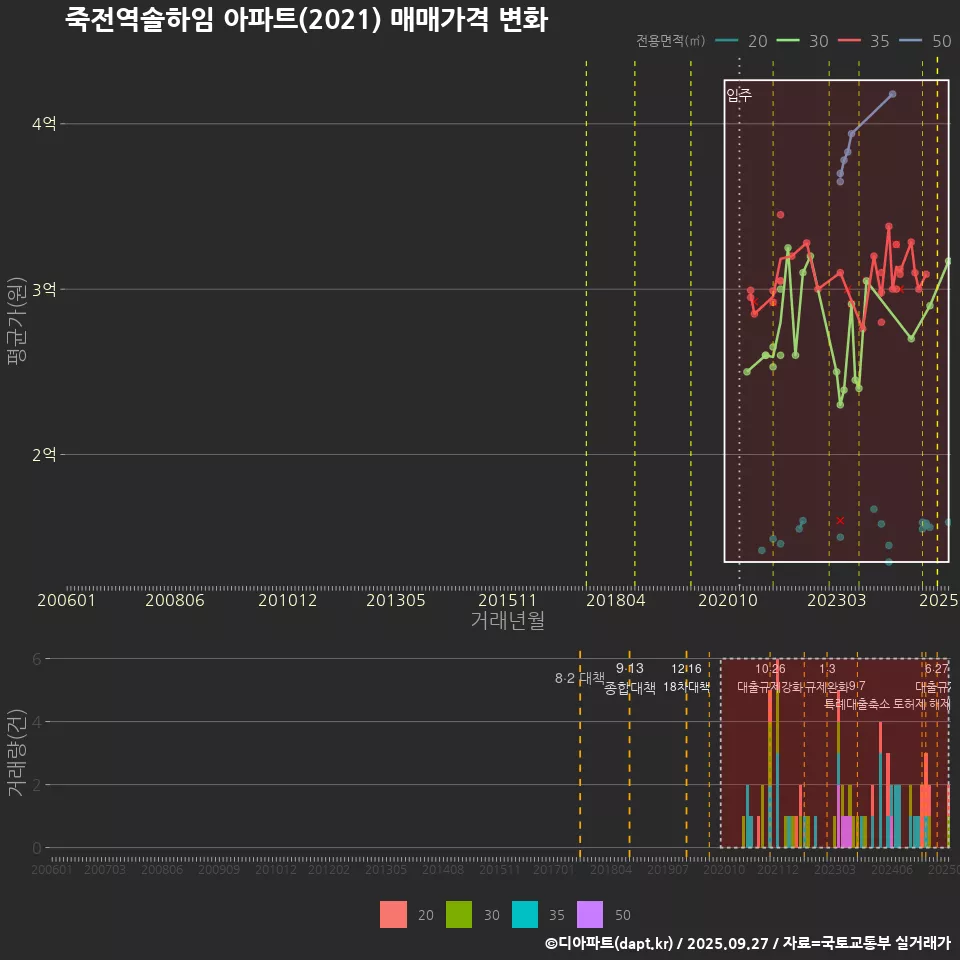Click the purple 50 swatch in bottom legend

tap(591, 914)
